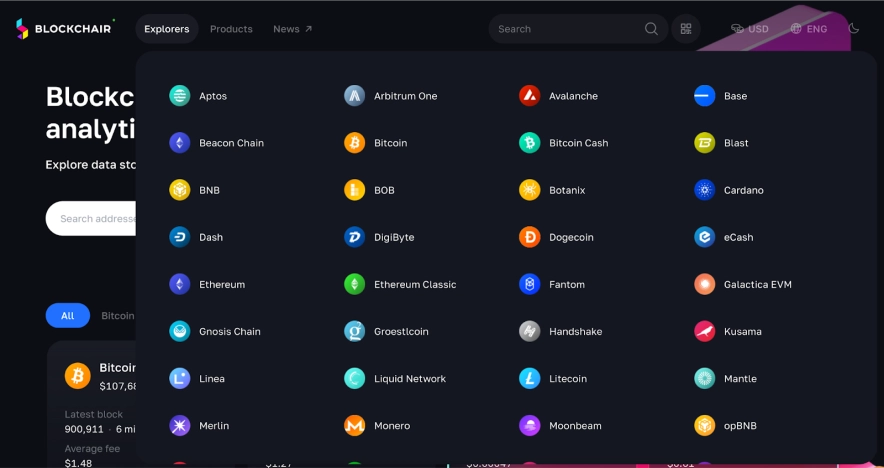Click the top Search field
Image resolution: width=884 pixels, height=468 pixels.
point(565,29)
